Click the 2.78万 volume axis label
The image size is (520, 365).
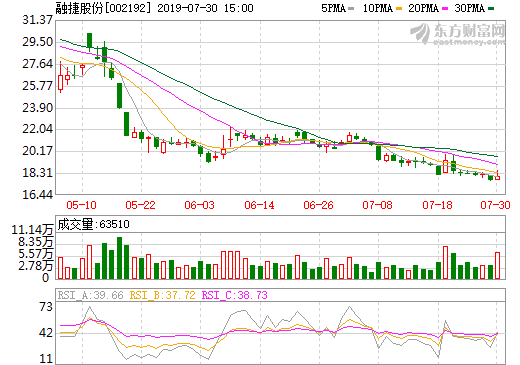(x=36, y=266)
